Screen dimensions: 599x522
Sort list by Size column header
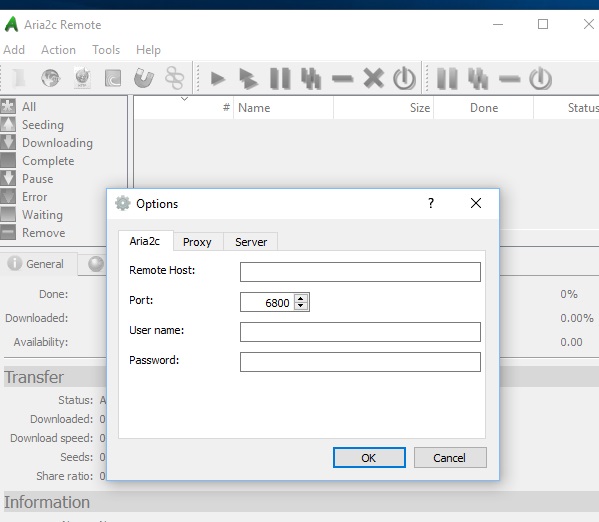tap(384, 108)
